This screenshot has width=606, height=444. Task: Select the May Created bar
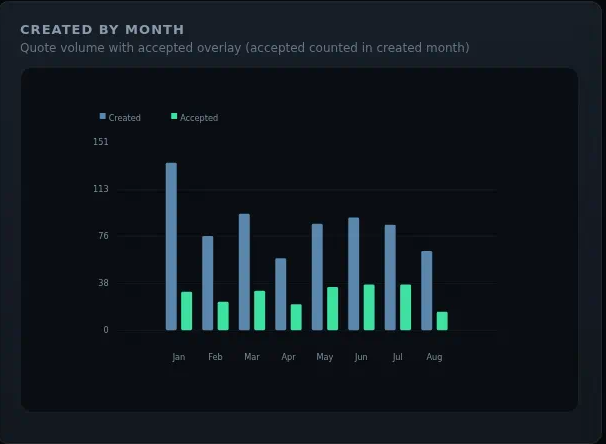(317, 277)
